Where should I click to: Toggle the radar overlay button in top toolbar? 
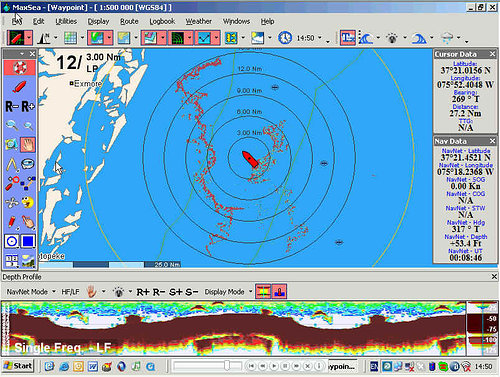pos(178,38)
